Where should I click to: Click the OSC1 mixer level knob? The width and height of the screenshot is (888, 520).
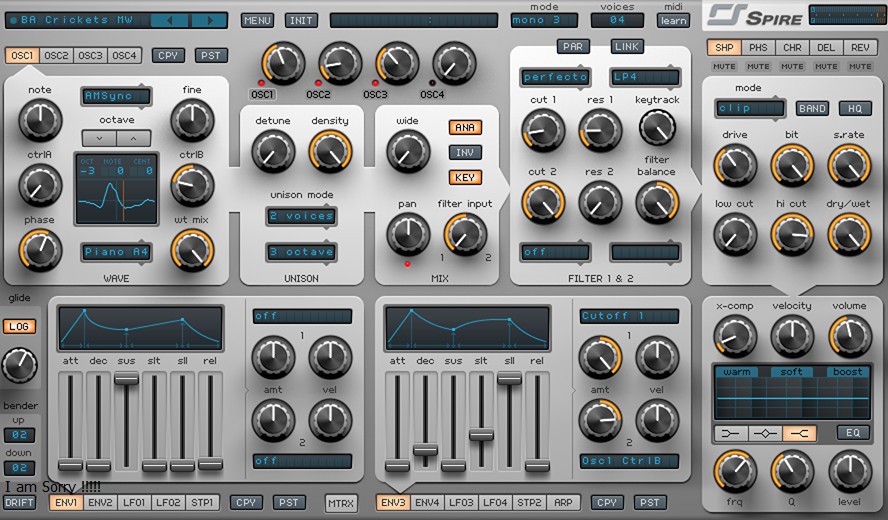pos(283,63)
